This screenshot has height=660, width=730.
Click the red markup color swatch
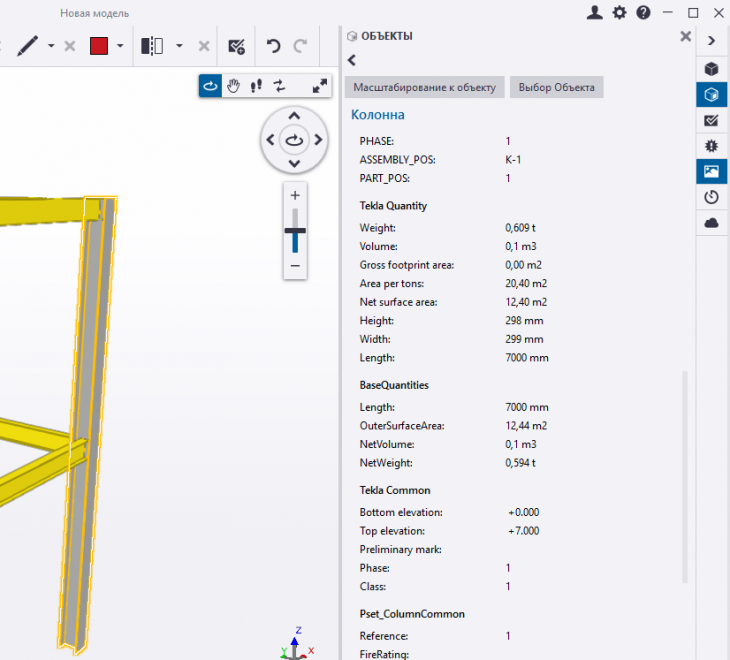pyautogui.click(x=99, y=46)
